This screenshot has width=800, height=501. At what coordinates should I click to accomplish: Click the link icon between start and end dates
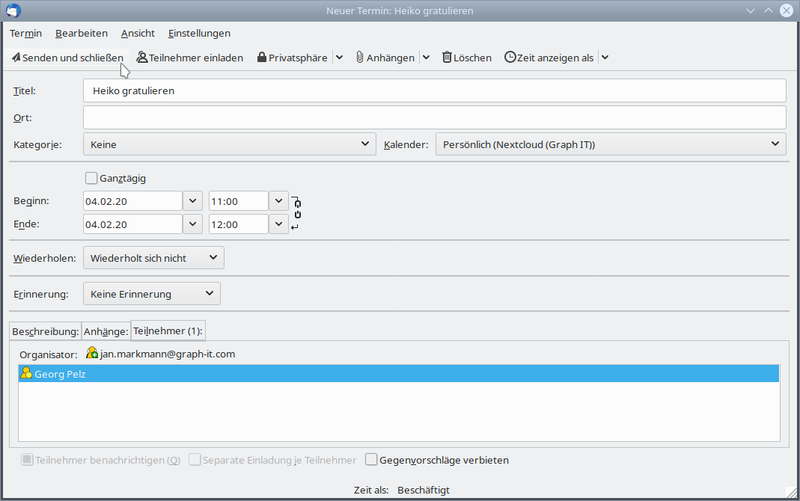[296, 208]
